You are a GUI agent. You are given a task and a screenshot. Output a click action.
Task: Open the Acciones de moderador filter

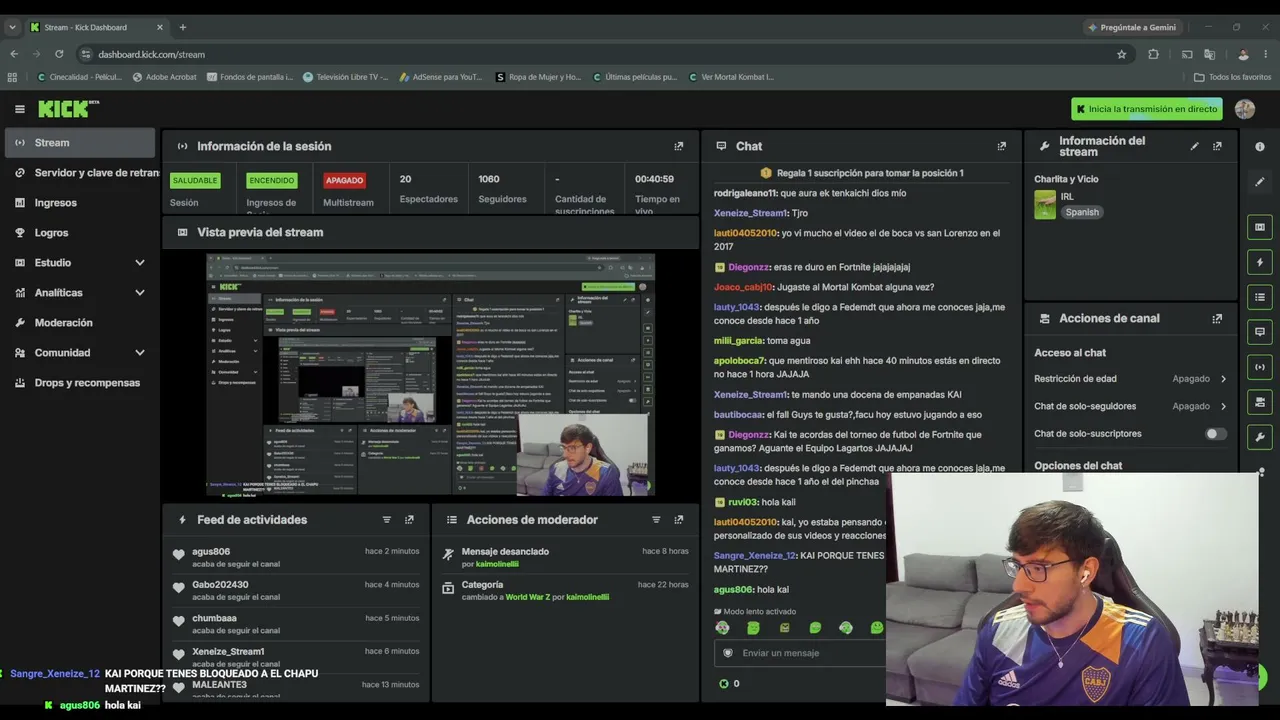point(656,520)
